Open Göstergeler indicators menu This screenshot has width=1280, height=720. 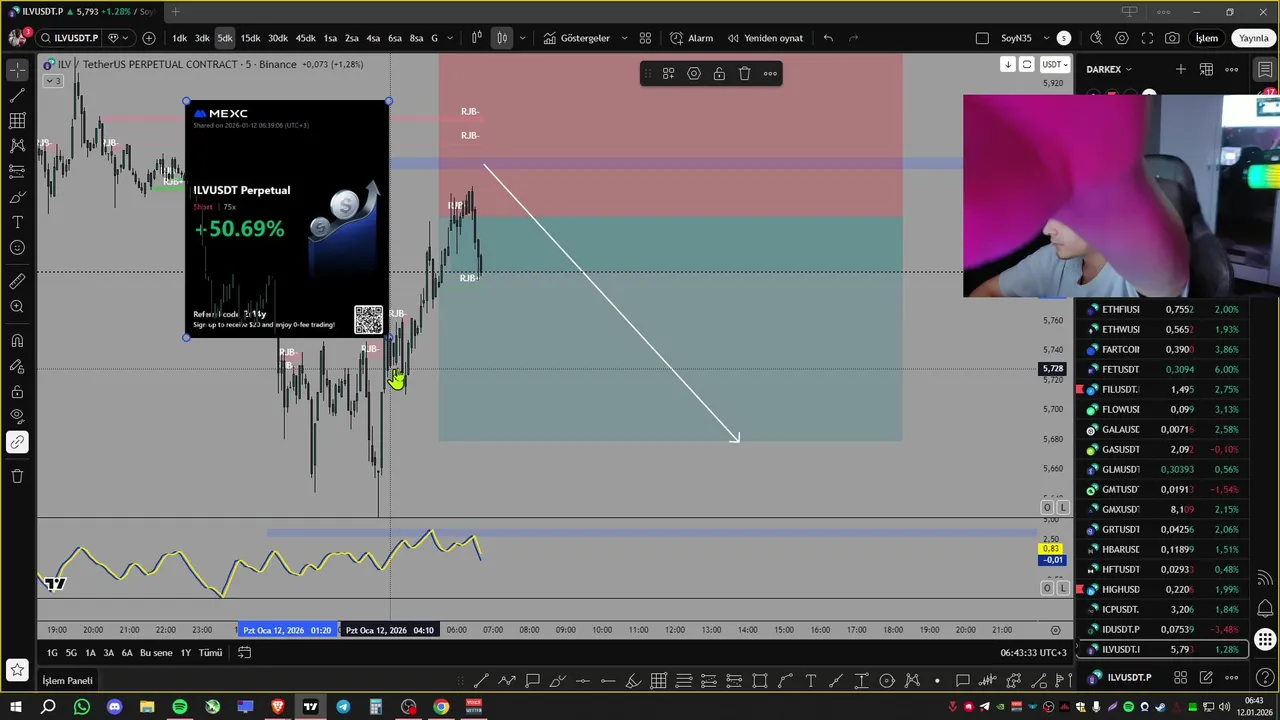click(576, 38)
